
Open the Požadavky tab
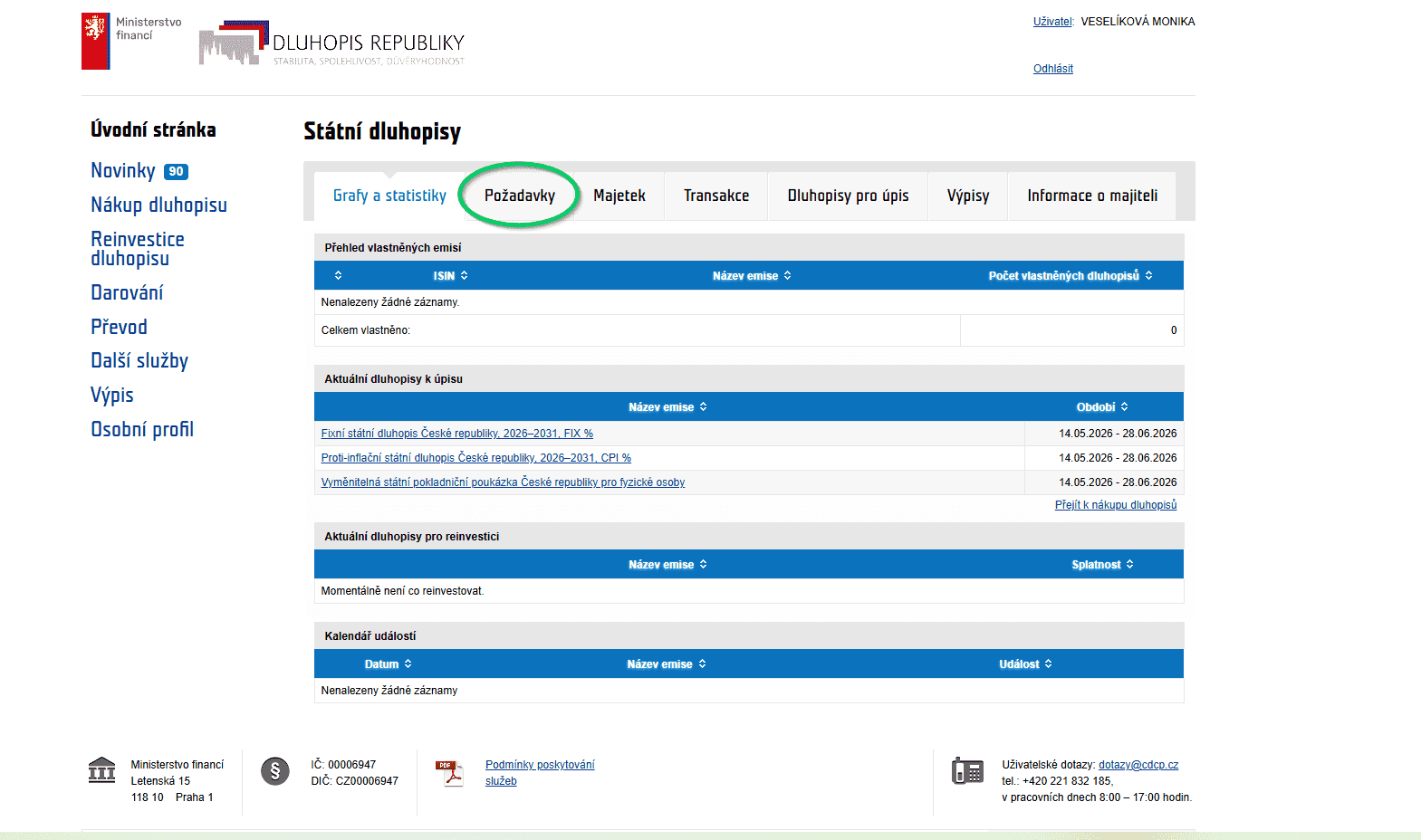[520, 196]
